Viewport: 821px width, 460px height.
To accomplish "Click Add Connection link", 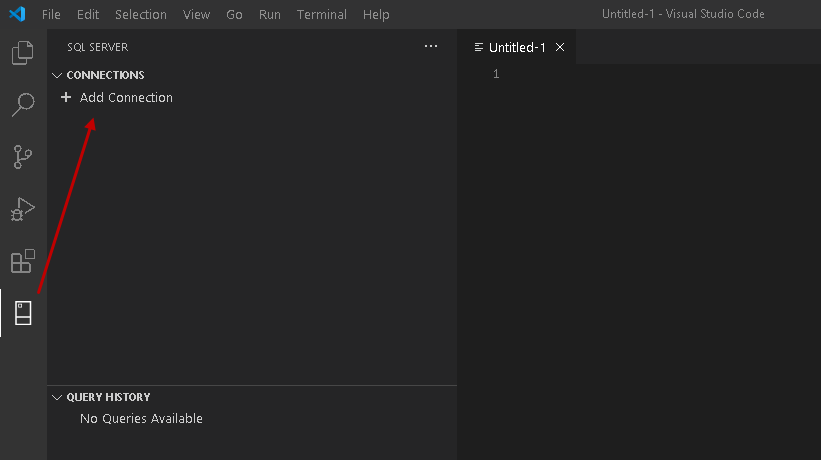I will point(126,98).
